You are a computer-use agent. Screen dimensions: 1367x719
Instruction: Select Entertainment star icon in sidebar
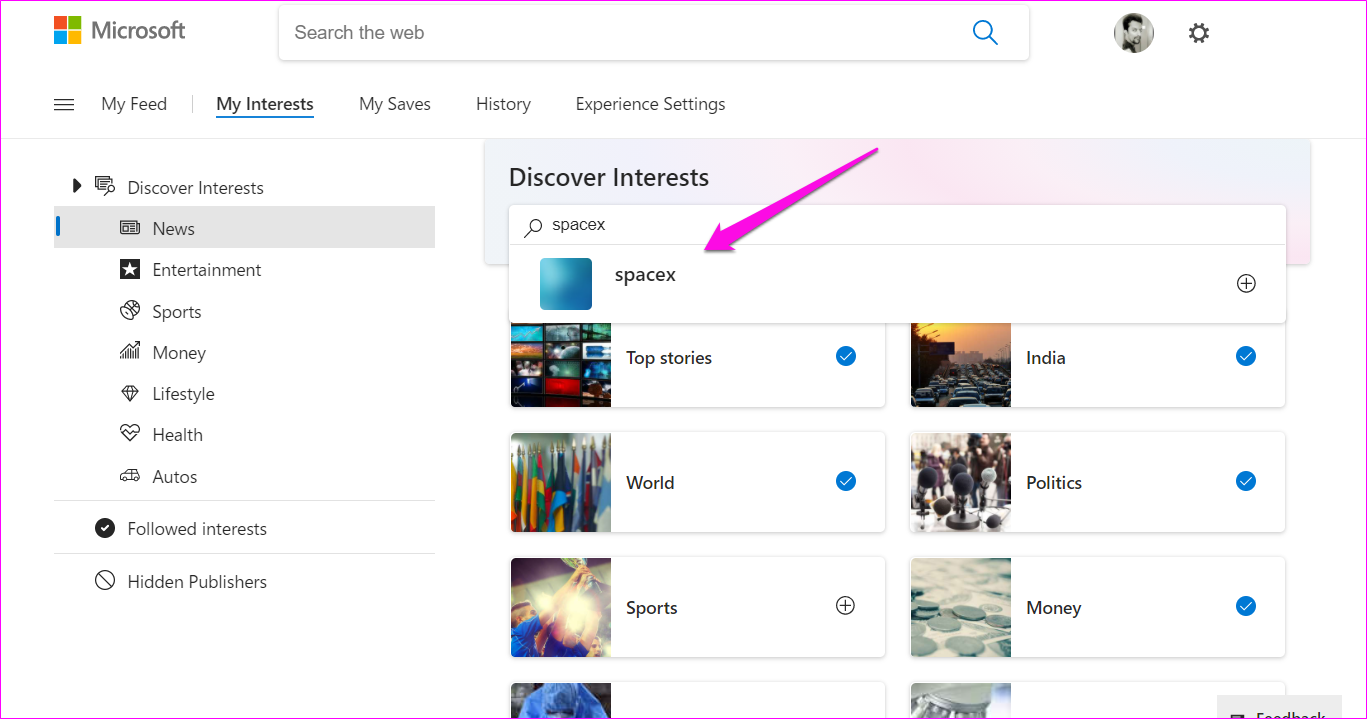tap(130, 270)
